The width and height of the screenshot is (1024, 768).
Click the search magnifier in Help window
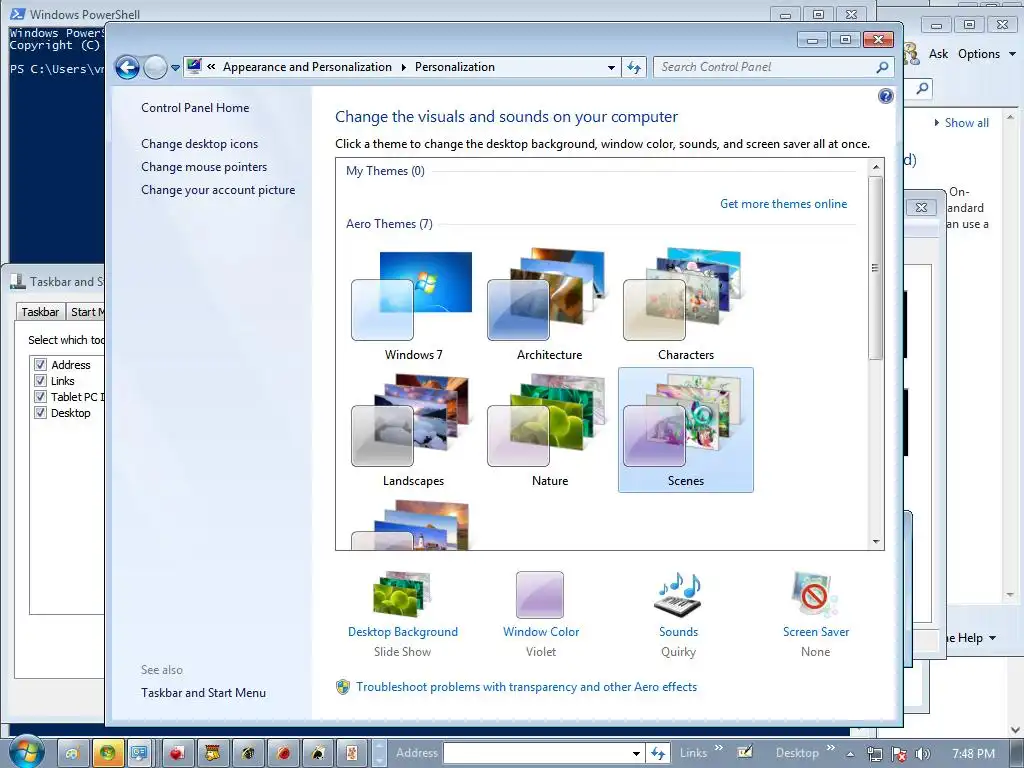922,88
